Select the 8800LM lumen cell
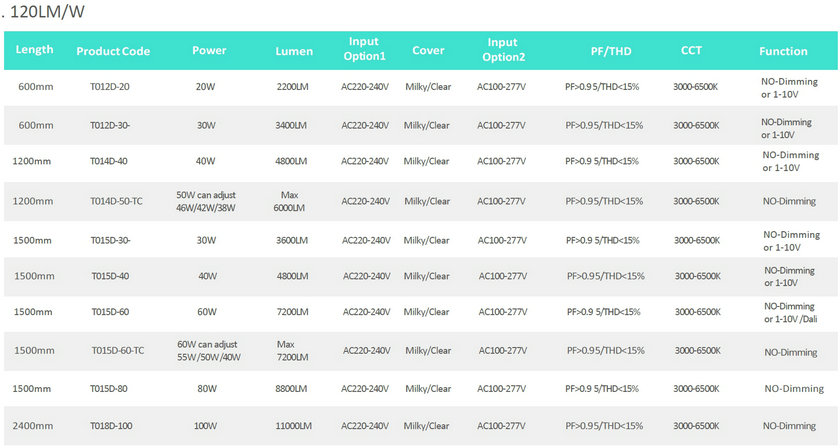This screenshot has height=448, width=840. [291, 389]
